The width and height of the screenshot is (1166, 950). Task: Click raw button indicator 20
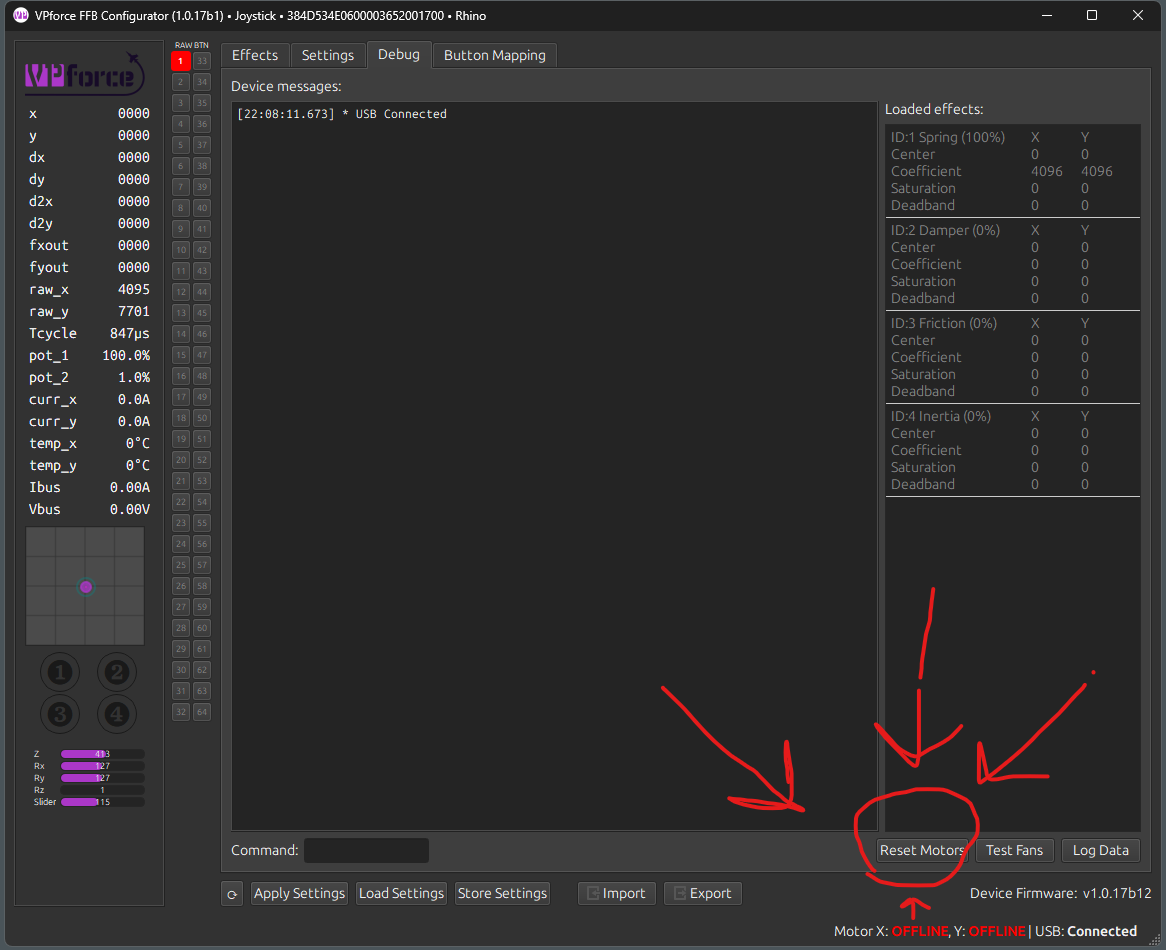(x=181, y=460)
